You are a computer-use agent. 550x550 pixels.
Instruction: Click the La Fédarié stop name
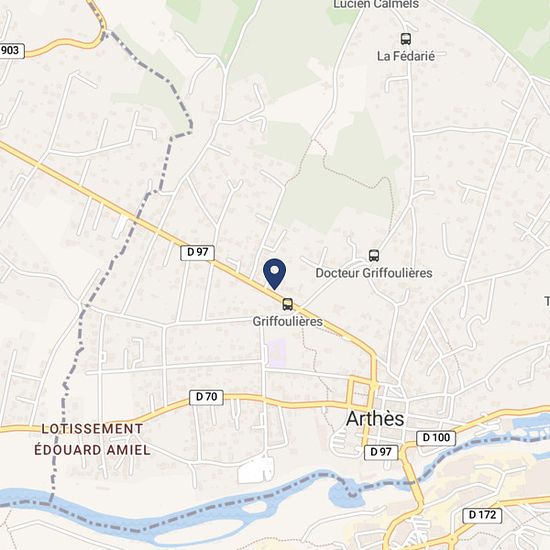[x=406, y=56]
